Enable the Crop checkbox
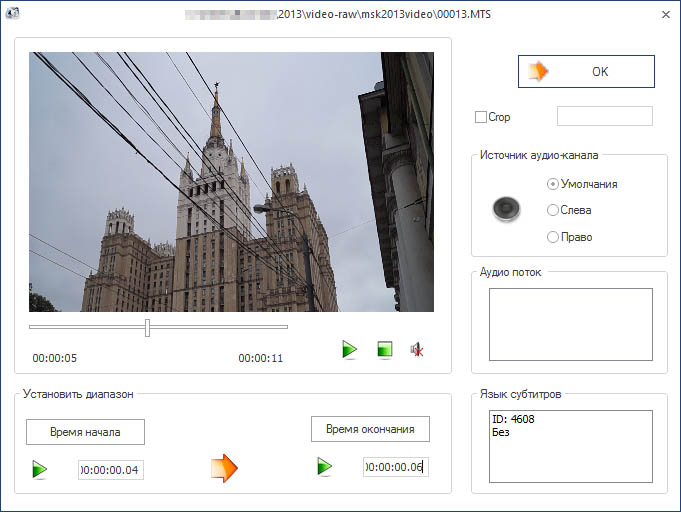The image size is (681, 512). pos(481,117)
